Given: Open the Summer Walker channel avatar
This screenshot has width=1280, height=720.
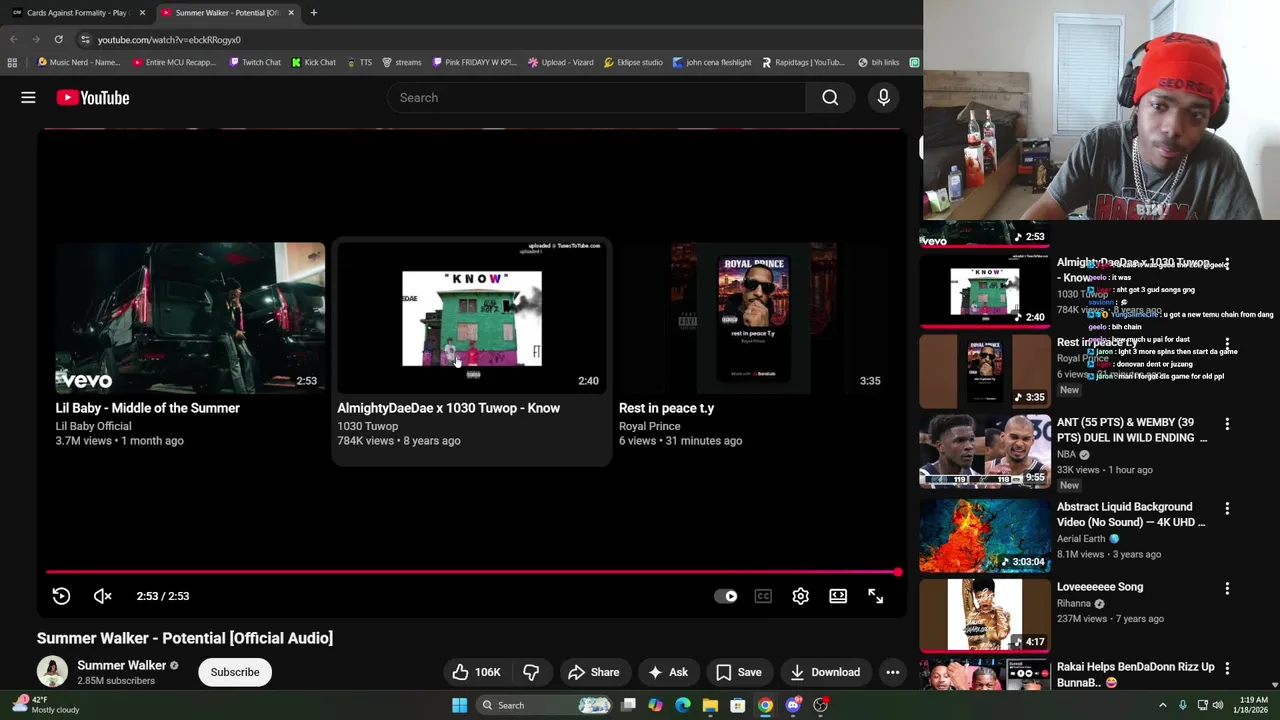Looking at the screenshot, I should click(x=52, y=672).
